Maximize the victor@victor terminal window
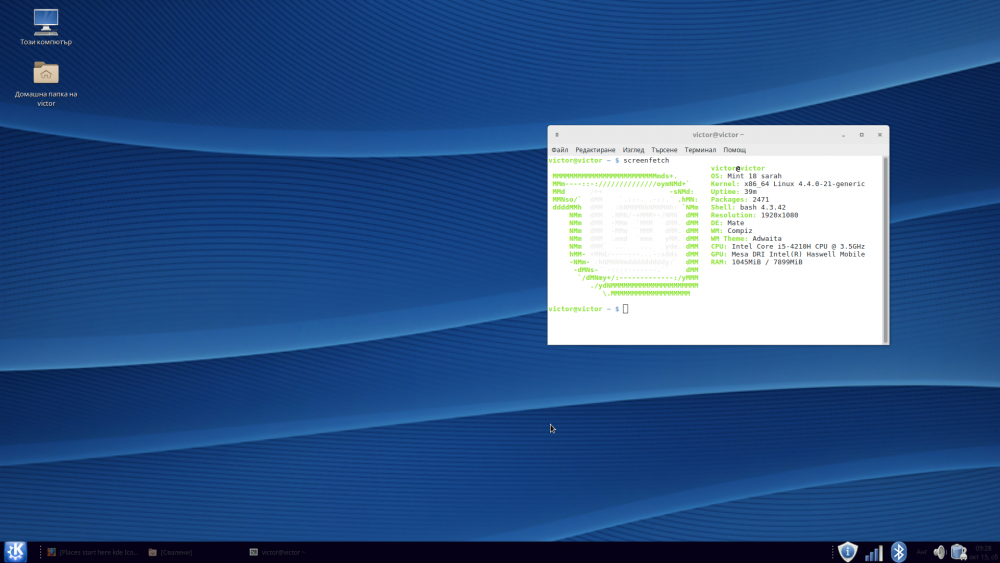 (x=862, y=135)
